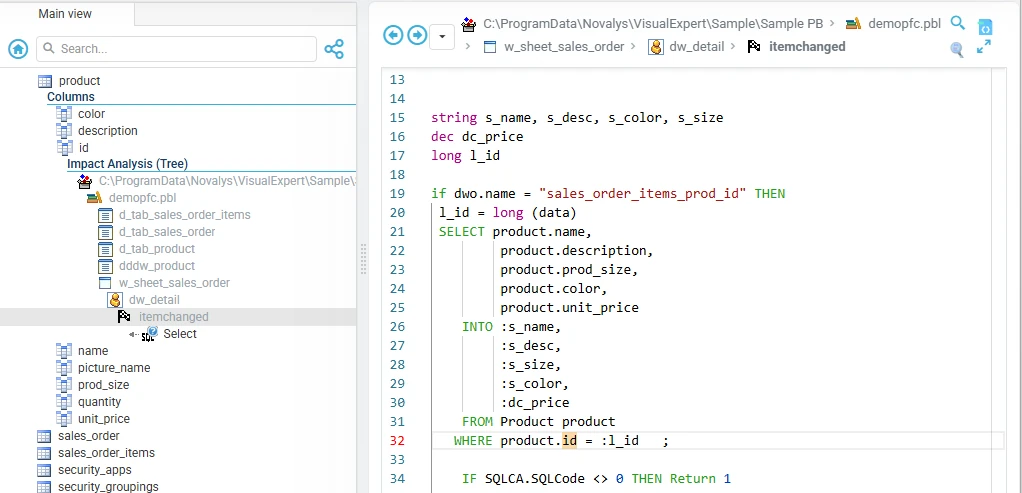Viewport: 1022px width, 493px height.
Task: Select d_tab_product in the tree
Action: 156,249
